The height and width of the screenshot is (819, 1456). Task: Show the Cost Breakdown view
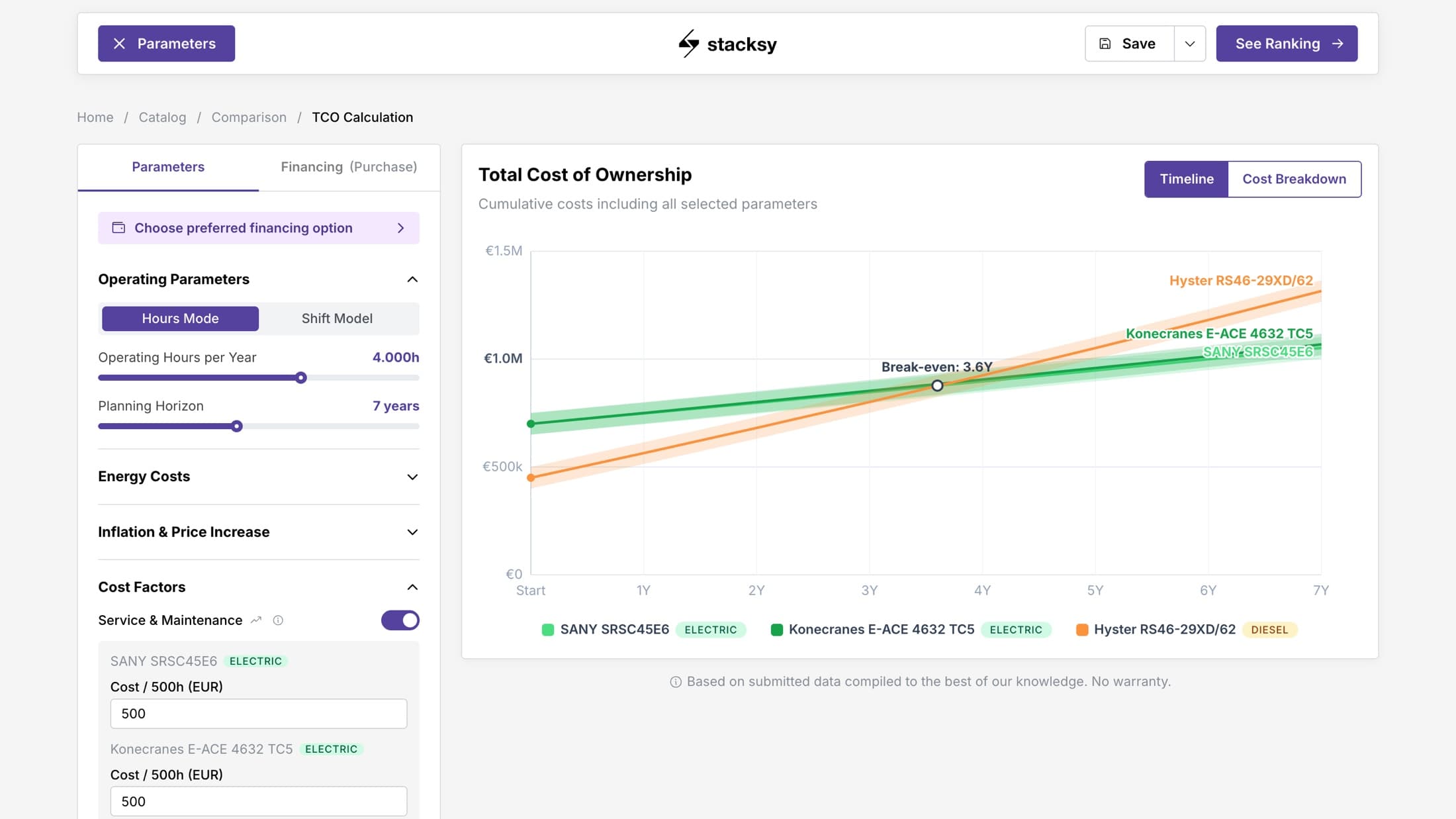1294,179
